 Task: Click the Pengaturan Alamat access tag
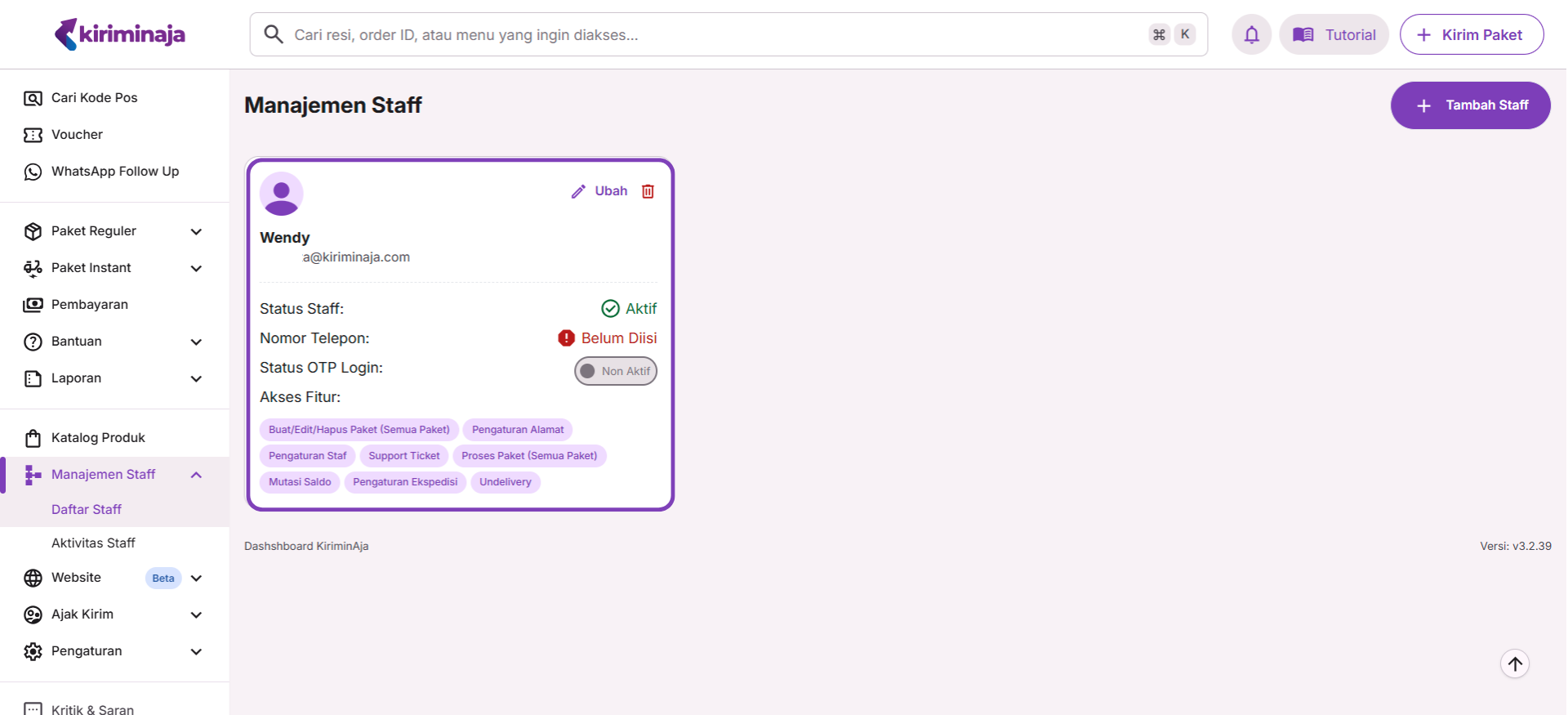[x=518, y=430]
